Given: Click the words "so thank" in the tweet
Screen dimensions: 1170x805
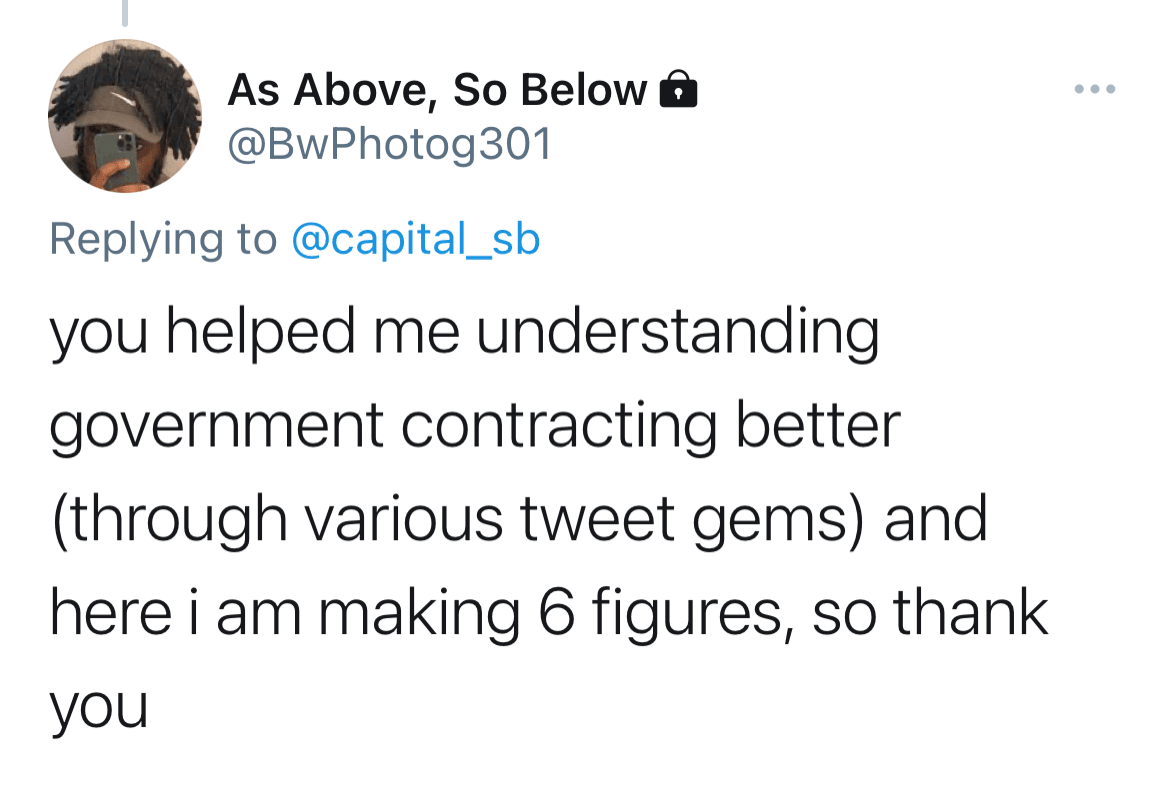Looking at the screenshot, I should (x=930, y=612).
